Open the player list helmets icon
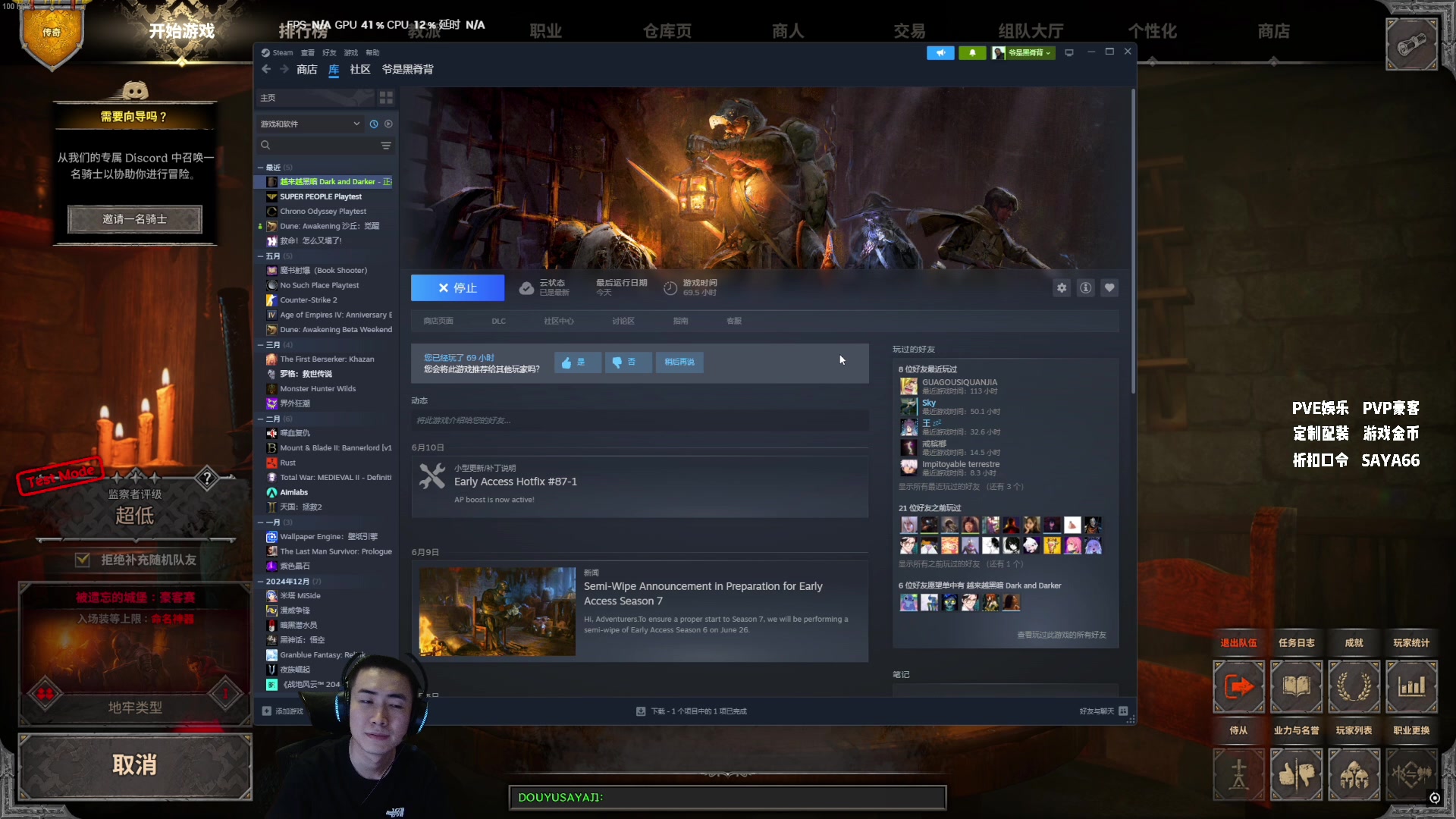This screenshot has width=1456, height=819. (x=1354, y=774)
